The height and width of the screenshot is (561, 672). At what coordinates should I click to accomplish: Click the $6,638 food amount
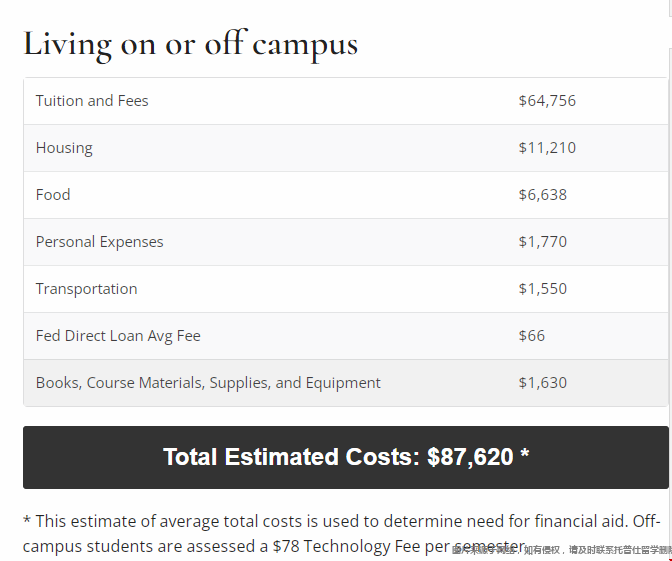tap(542, 195)
